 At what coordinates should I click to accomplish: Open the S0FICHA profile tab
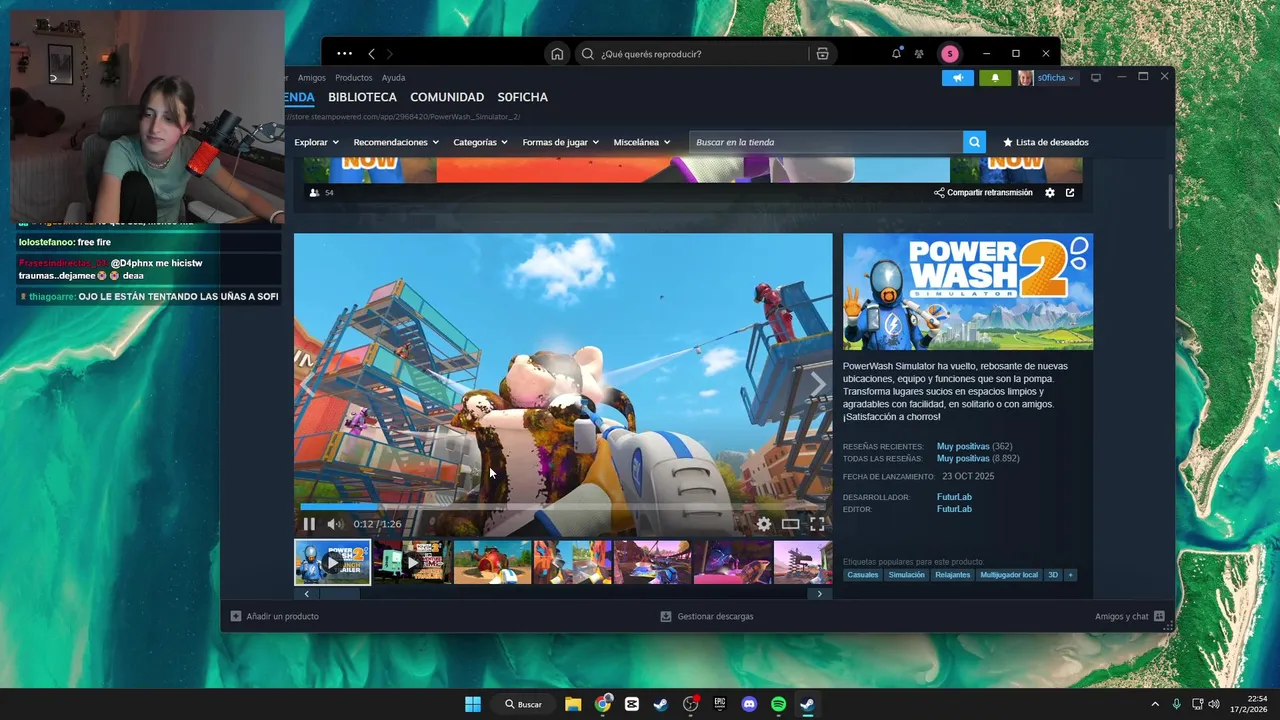pos(522,97)
